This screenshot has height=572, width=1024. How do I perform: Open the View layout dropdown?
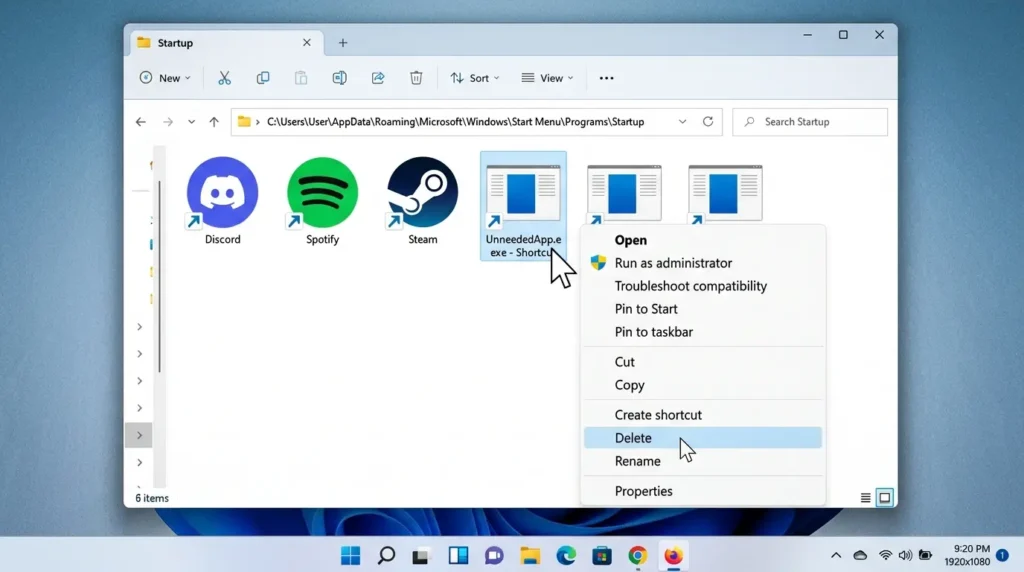(547, 78)
